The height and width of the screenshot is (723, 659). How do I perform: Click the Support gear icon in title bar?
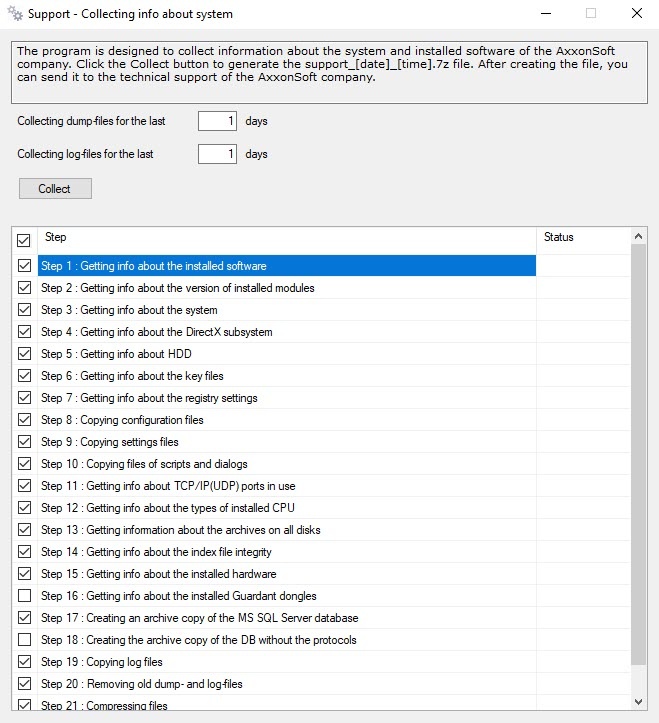point(13,14)
